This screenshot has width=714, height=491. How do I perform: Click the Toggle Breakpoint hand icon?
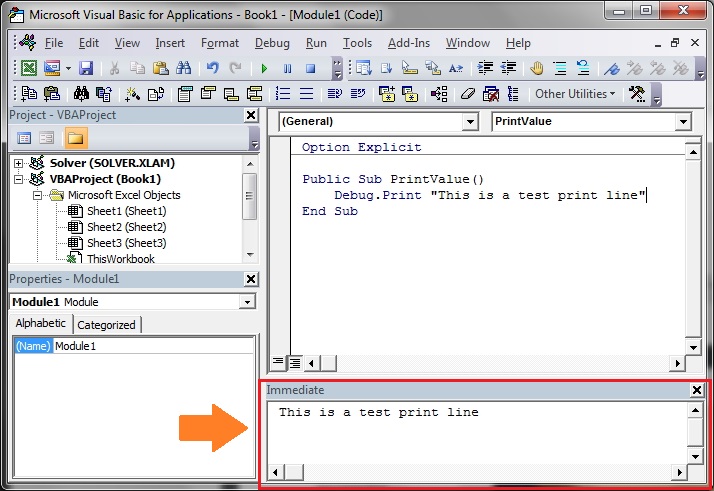point(536,69)
